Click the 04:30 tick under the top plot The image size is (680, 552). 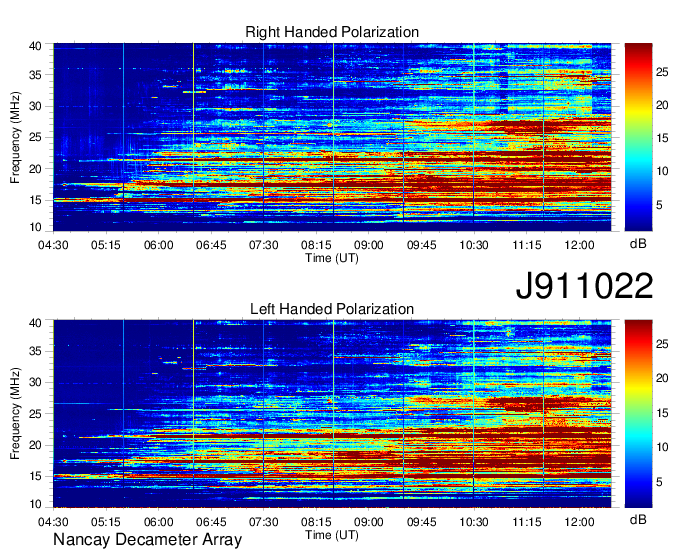pos(53,245)
